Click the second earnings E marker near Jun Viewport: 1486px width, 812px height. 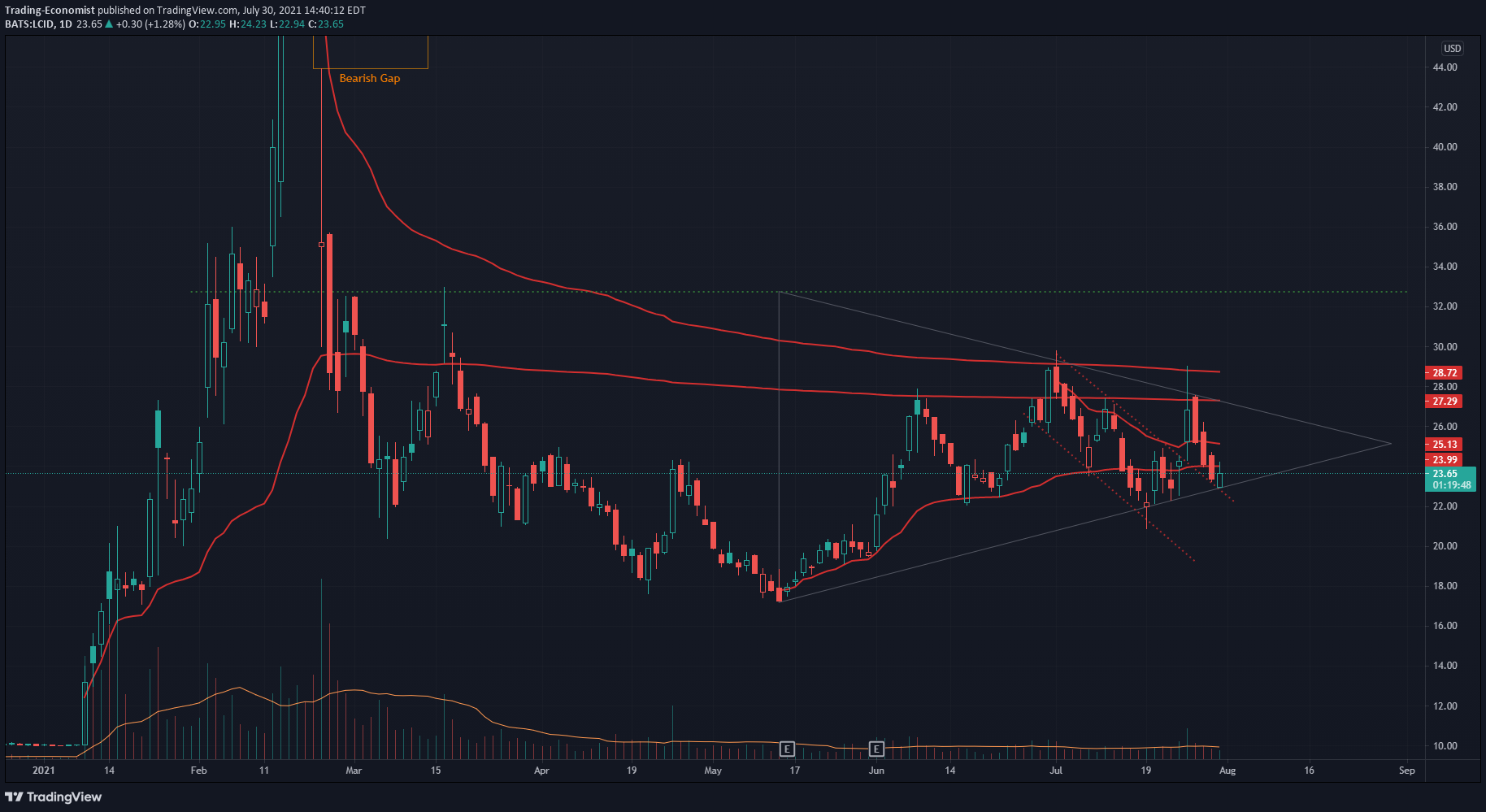pos(876,749)
